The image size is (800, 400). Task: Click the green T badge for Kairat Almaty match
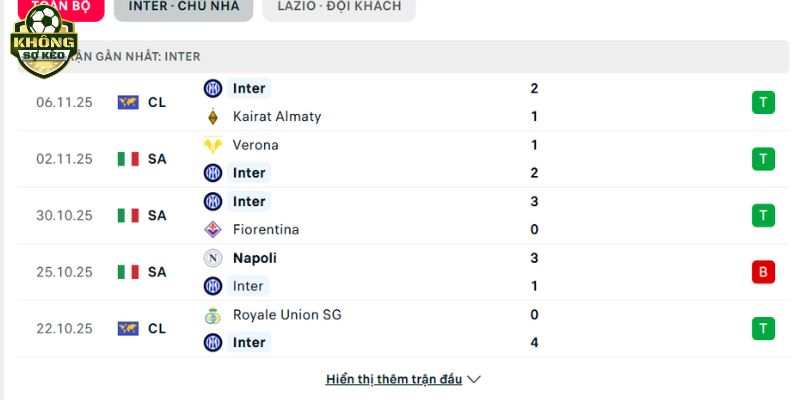point(764,102)
